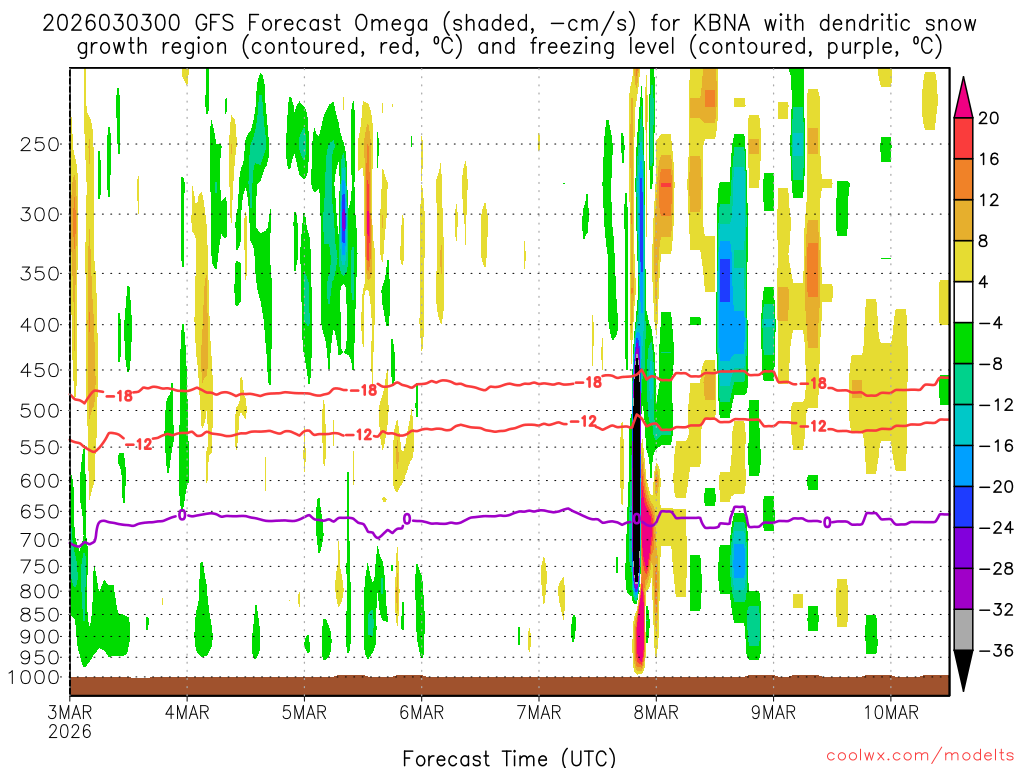
Task: Click the 3MAR time axis label
Action: point(70,712)
